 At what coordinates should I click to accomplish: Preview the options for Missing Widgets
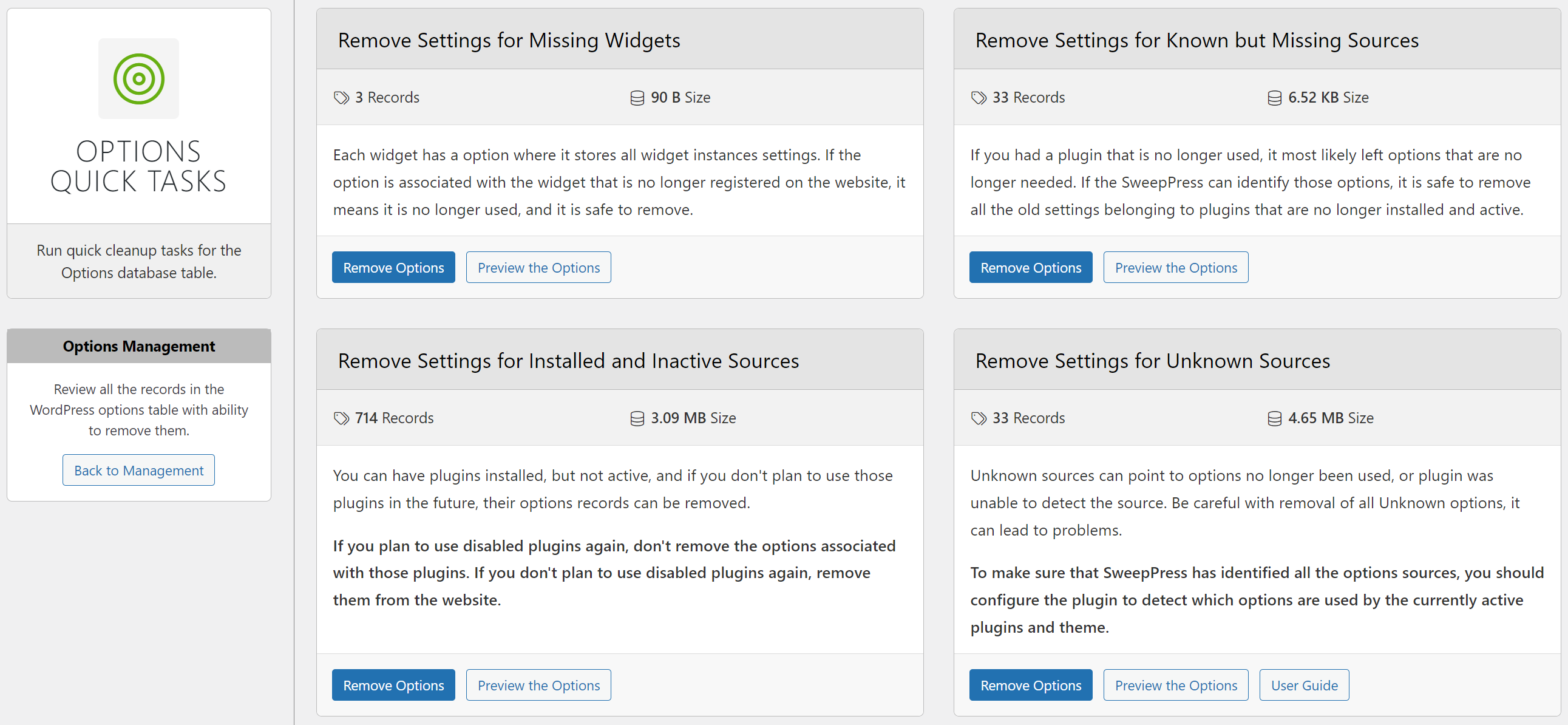pyautogui.click(x=538, y=267)
